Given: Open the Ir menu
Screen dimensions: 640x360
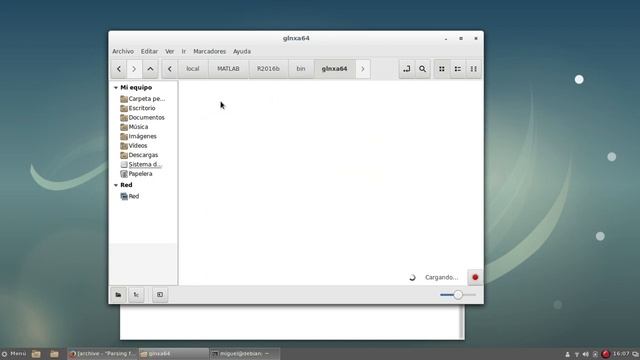Looking at the screenshot, I should [x=184, y=51].
